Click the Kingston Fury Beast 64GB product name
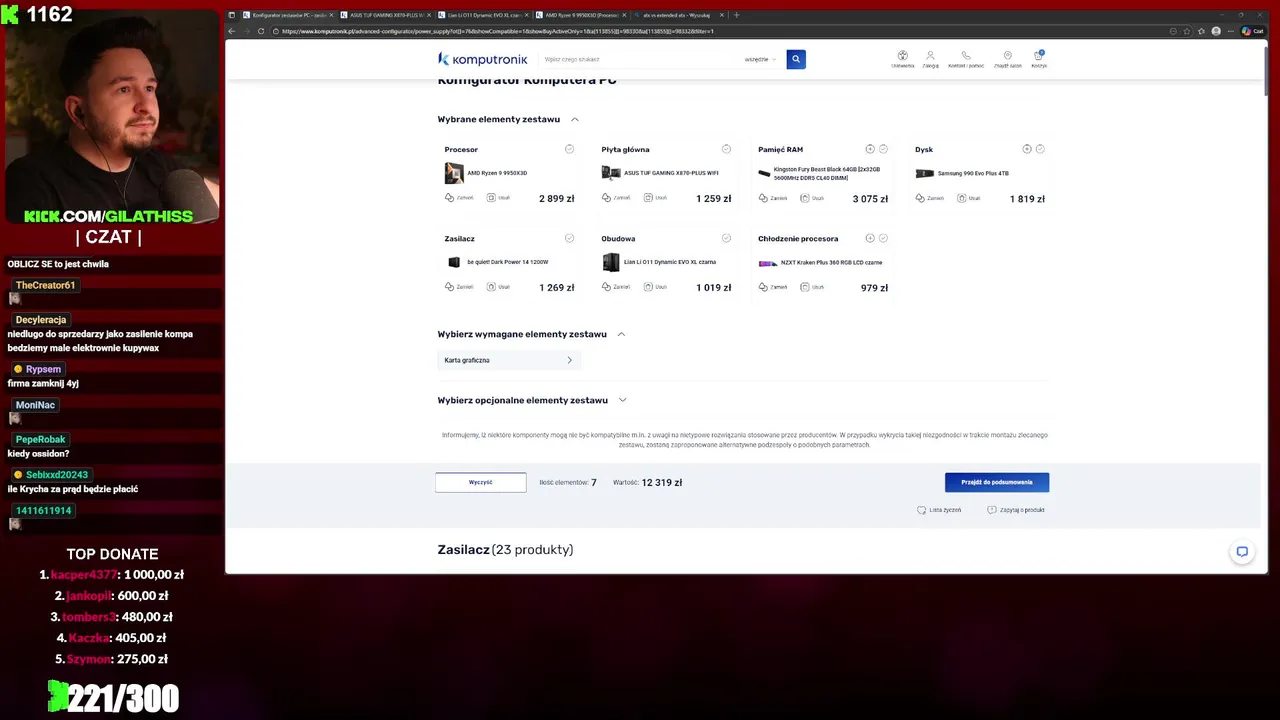Viewport: 1280px width, 720px height. point(826,173)
